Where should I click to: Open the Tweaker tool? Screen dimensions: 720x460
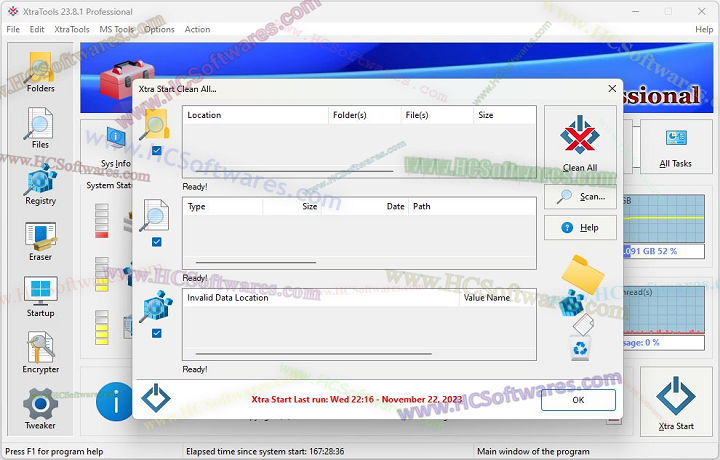pos(40,409)
